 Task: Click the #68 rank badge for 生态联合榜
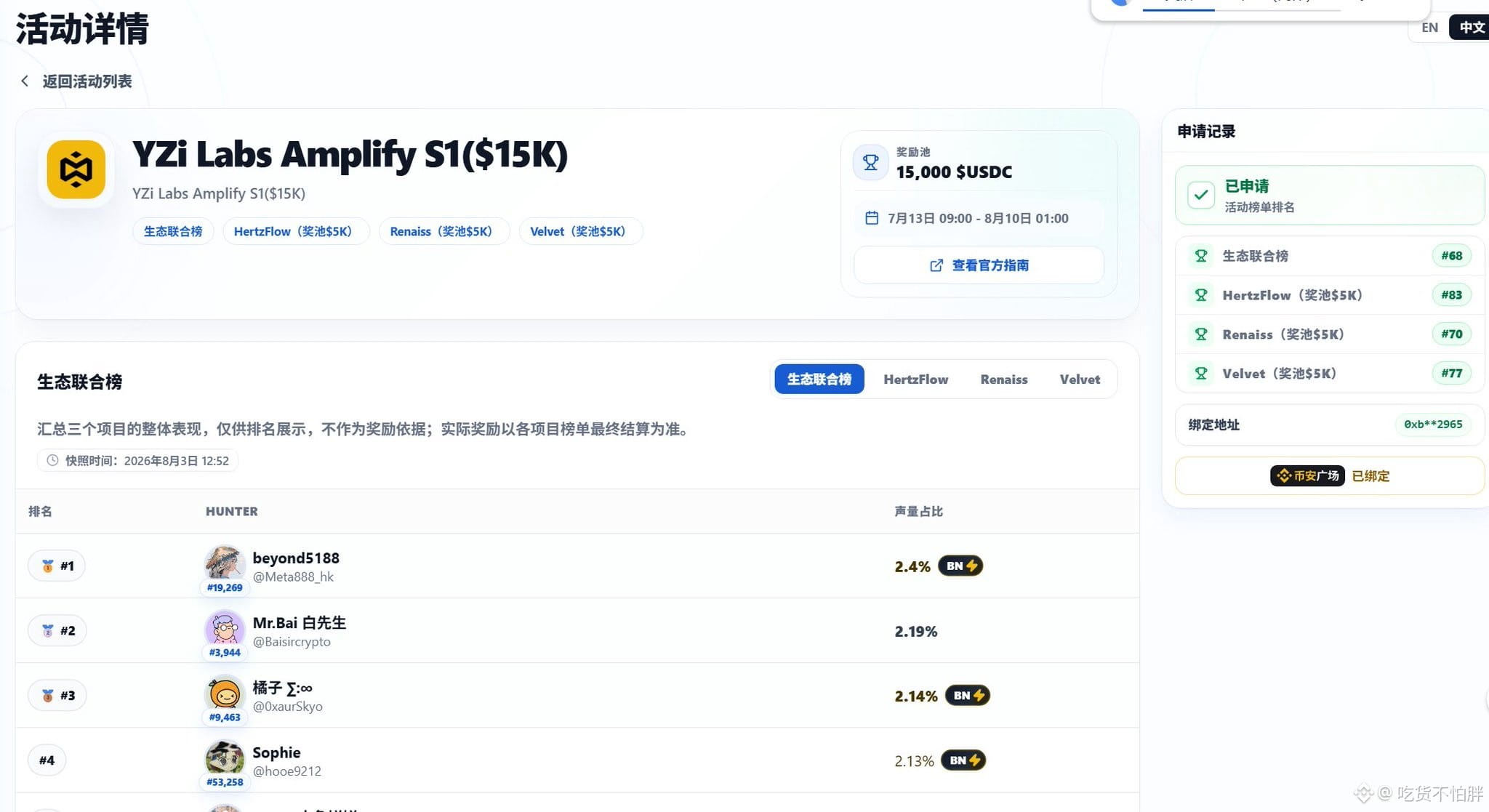(1452, 256)
